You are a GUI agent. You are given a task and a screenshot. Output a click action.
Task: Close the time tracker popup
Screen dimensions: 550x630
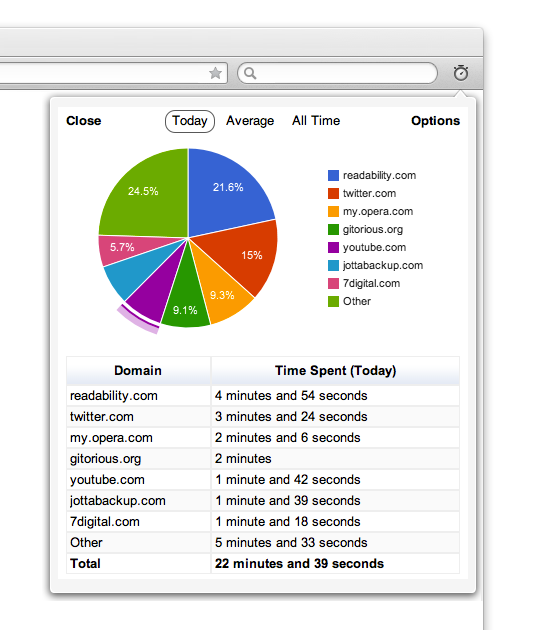click(x=84, y=121)
